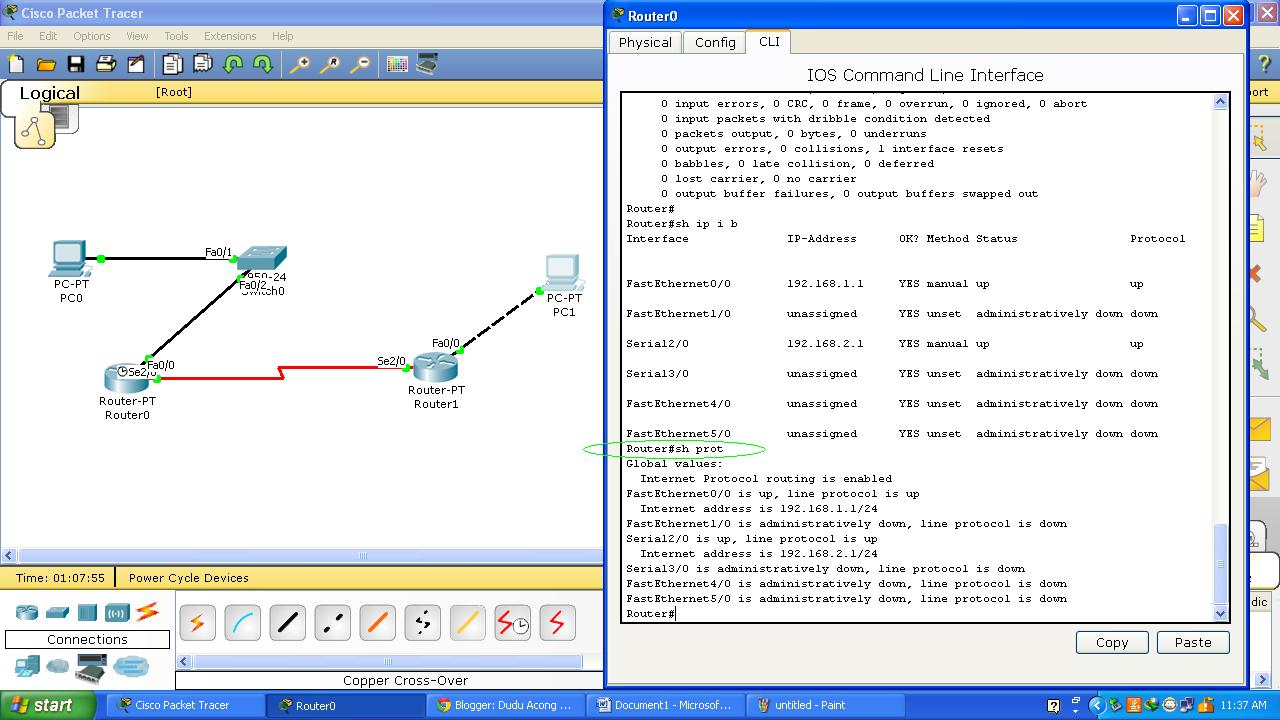Select the WAN Emulation cloud category

pyautogui.click(x=58, y=665)
